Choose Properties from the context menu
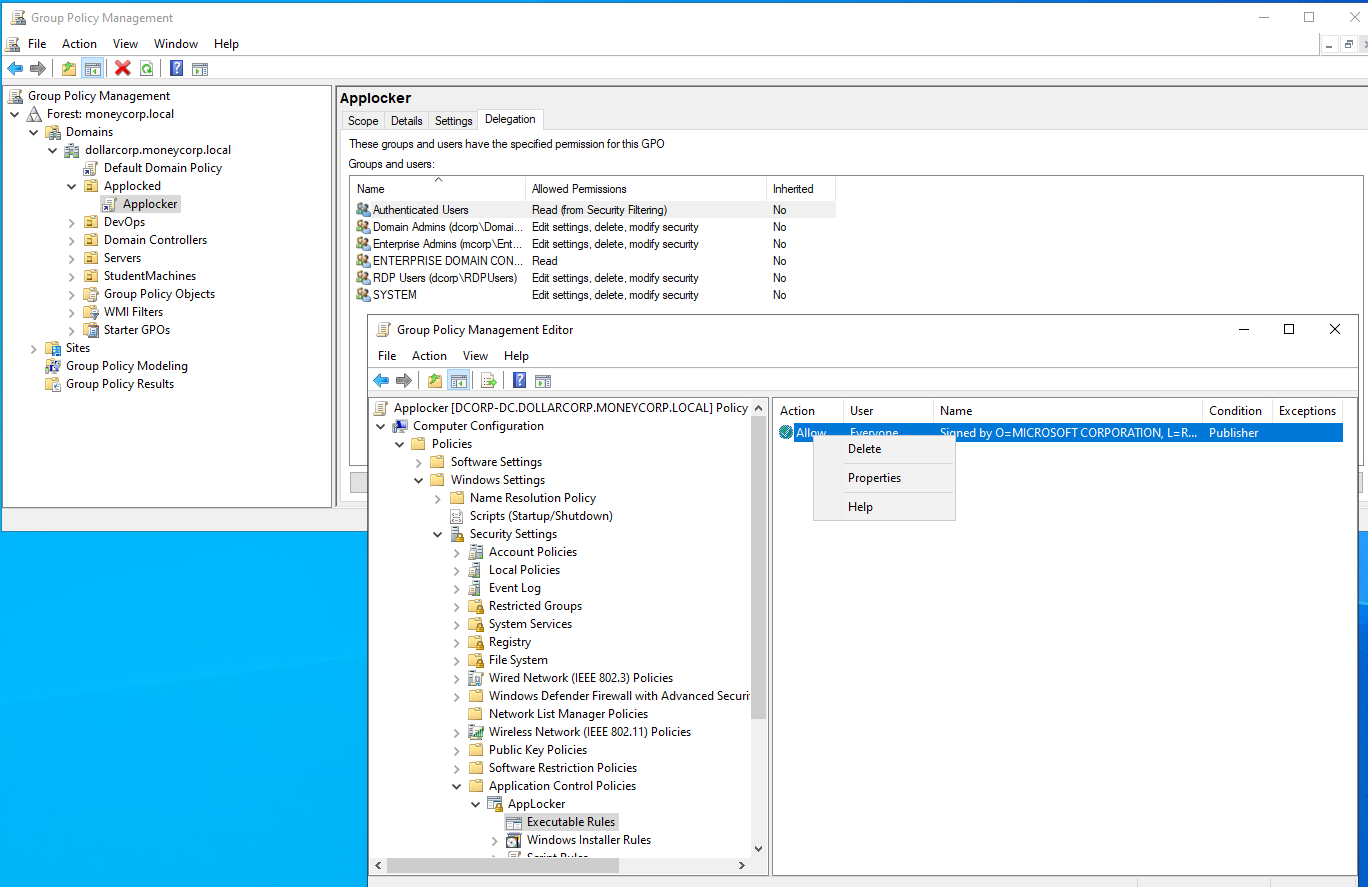The height and width of the screenshot is (887, 1368). [874, 478]
